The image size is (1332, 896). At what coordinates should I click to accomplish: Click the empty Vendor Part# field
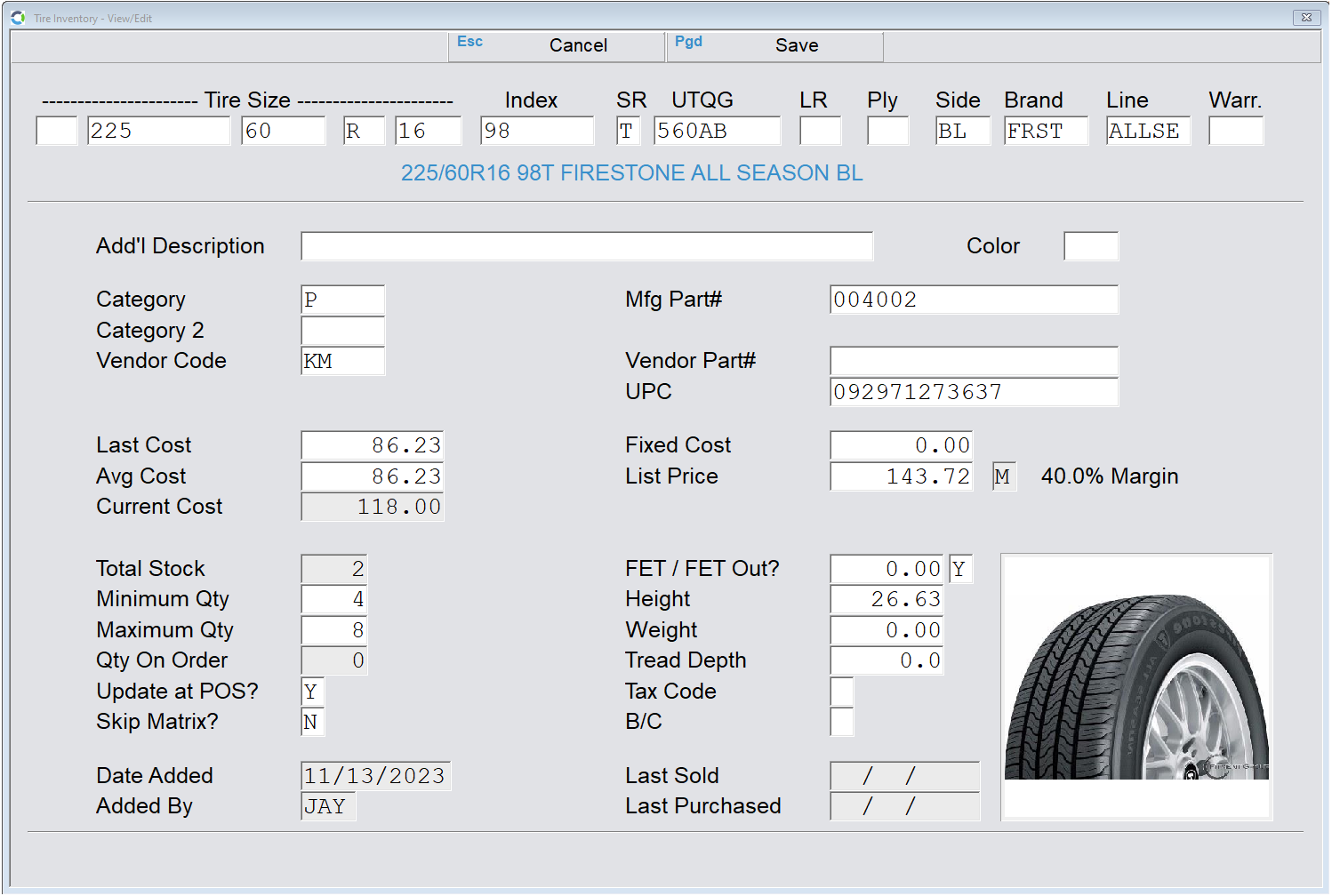click(975, 361)
